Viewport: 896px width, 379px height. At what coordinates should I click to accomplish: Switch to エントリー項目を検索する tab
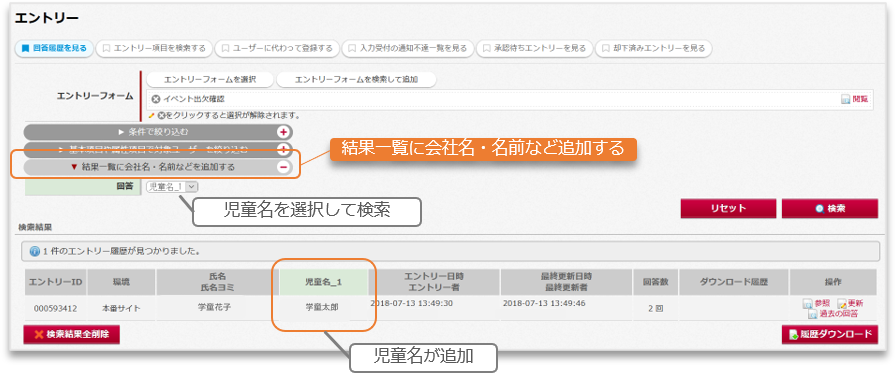[154, 49]
